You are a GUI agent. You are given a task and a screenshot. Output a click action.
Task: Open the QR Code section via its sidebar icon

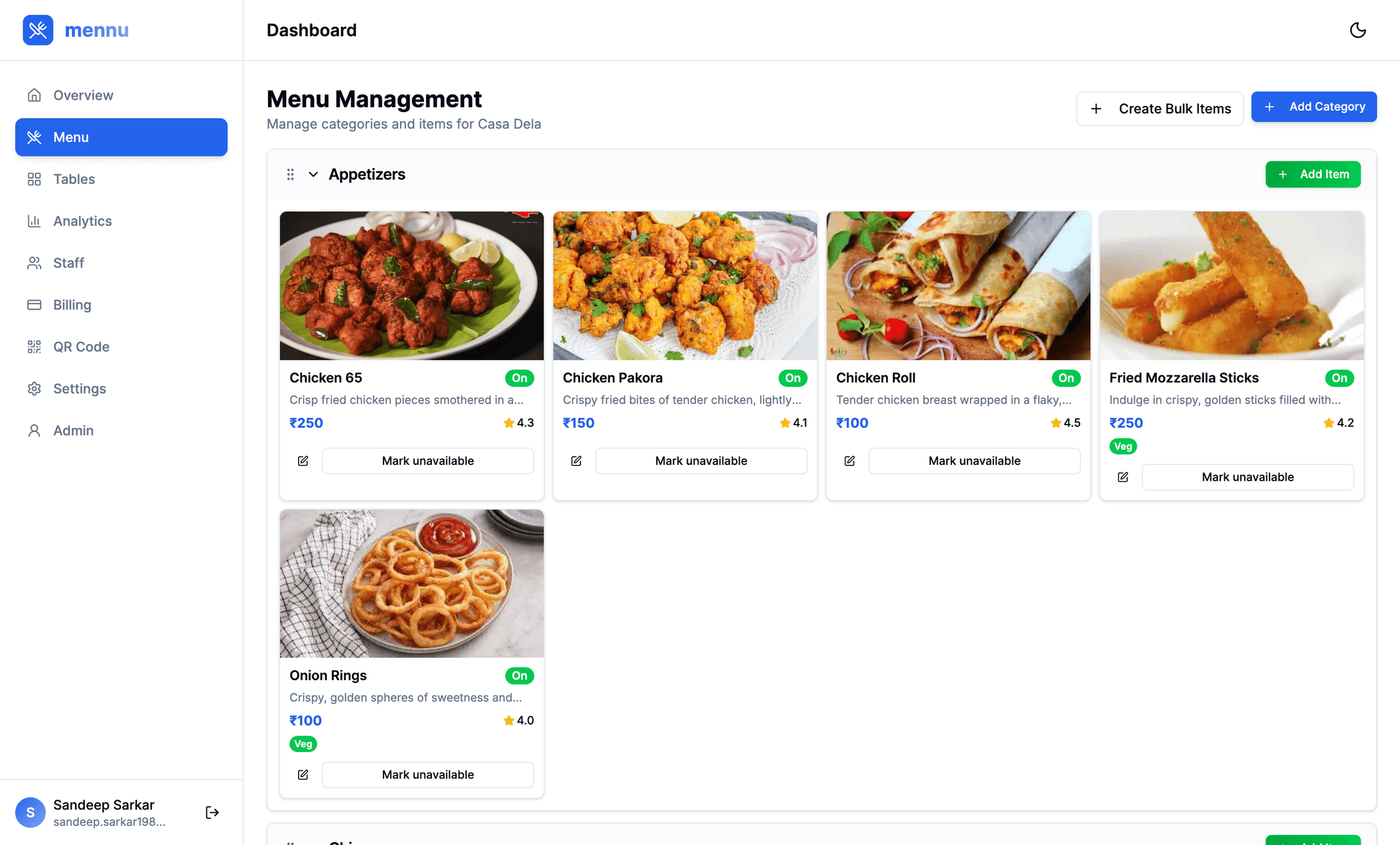click(x=34, y=347)
